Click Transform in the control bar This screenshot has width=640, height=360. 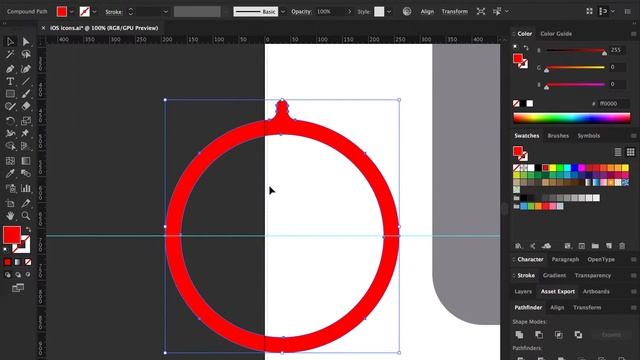pos(454,12)
